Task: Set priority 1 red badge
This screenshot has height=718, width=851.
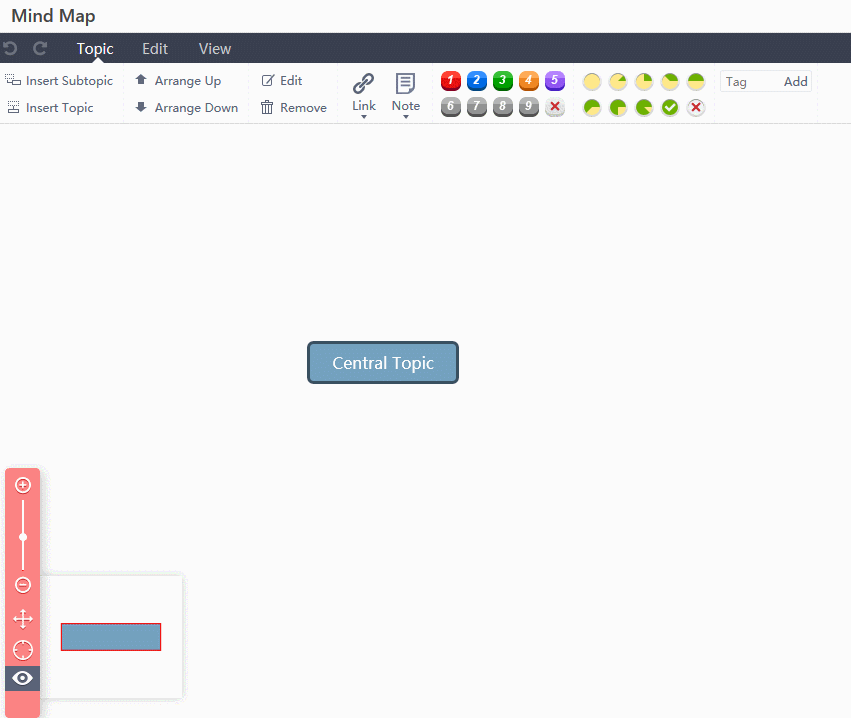Action: click(450, 81)
